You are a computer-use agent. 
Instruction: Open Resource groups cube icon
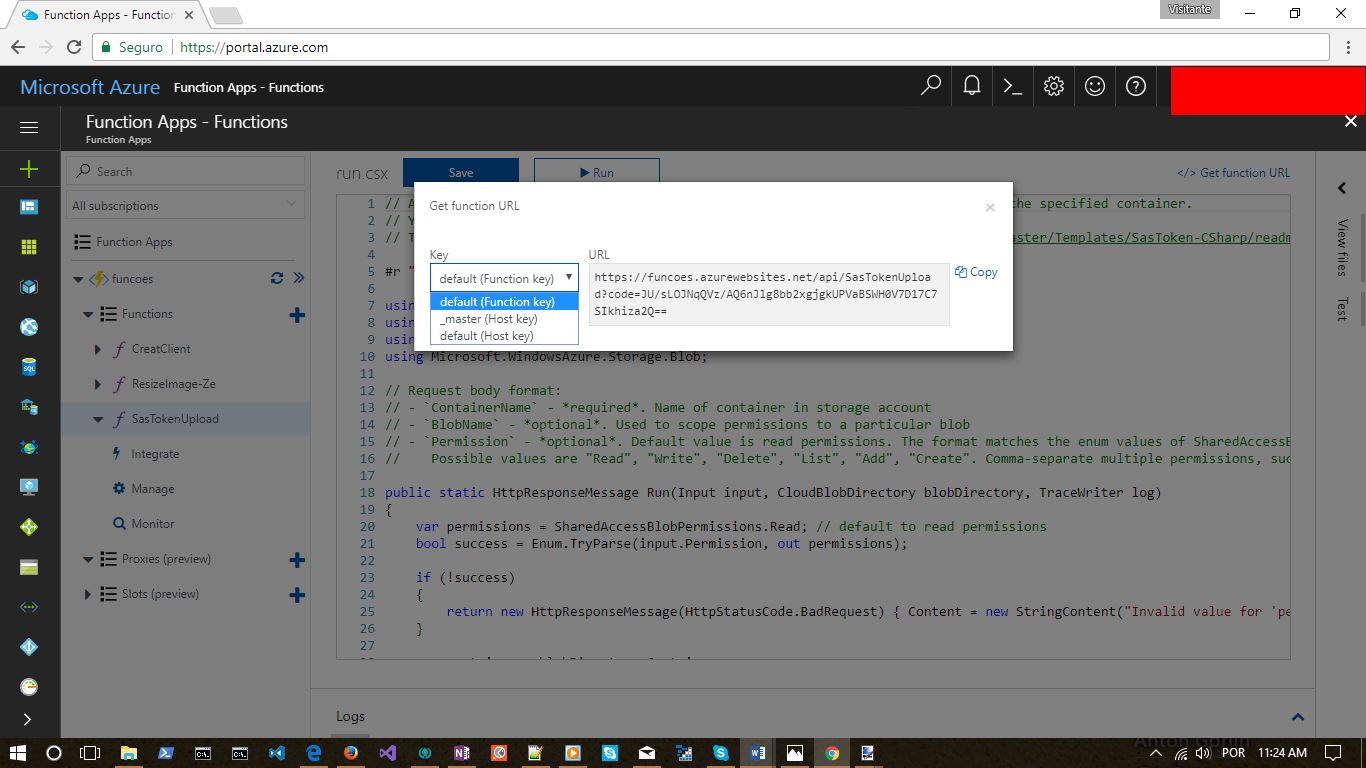click(29, 287)
